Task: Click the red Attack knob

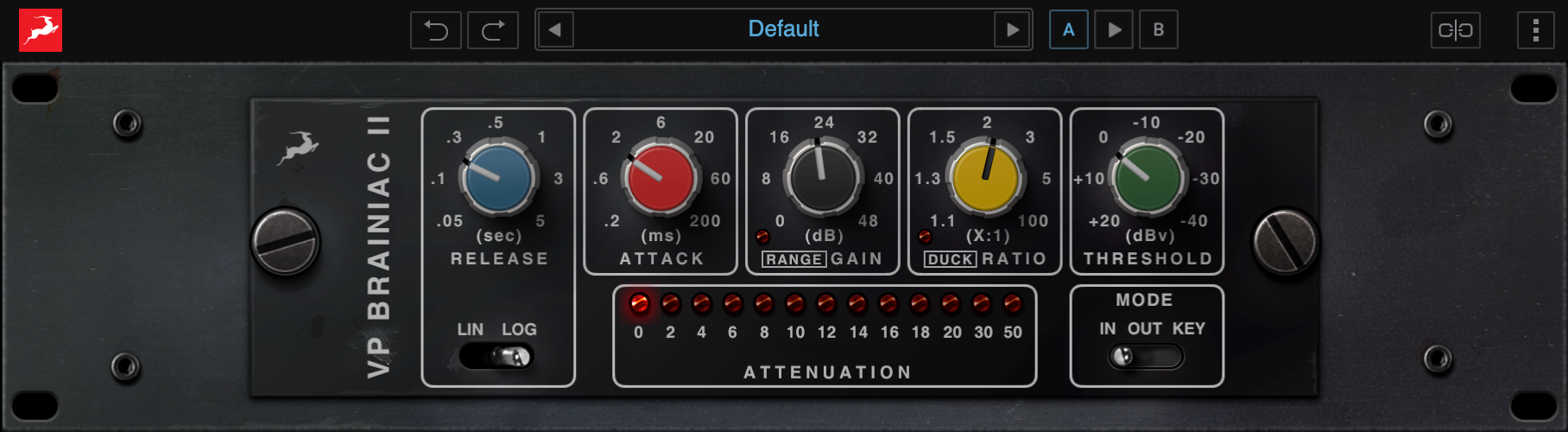Action: point(661,178)
